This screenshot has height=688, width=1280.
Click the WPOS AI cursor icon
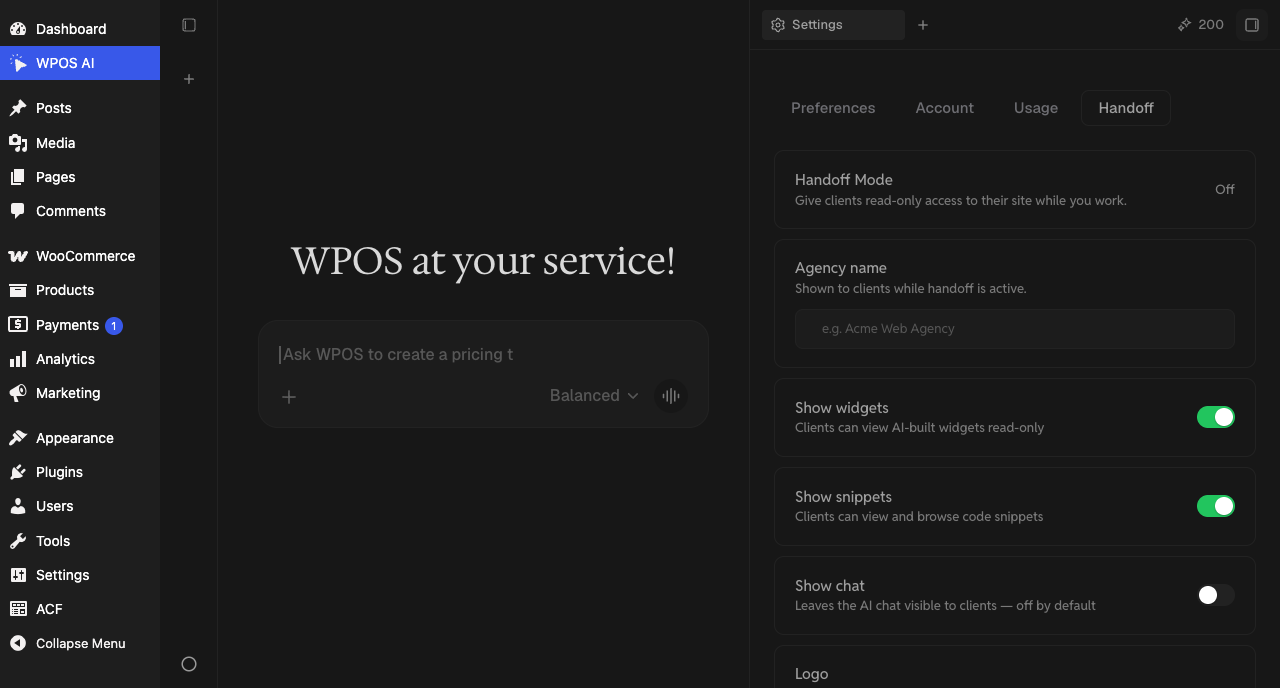tap(18, 63)
